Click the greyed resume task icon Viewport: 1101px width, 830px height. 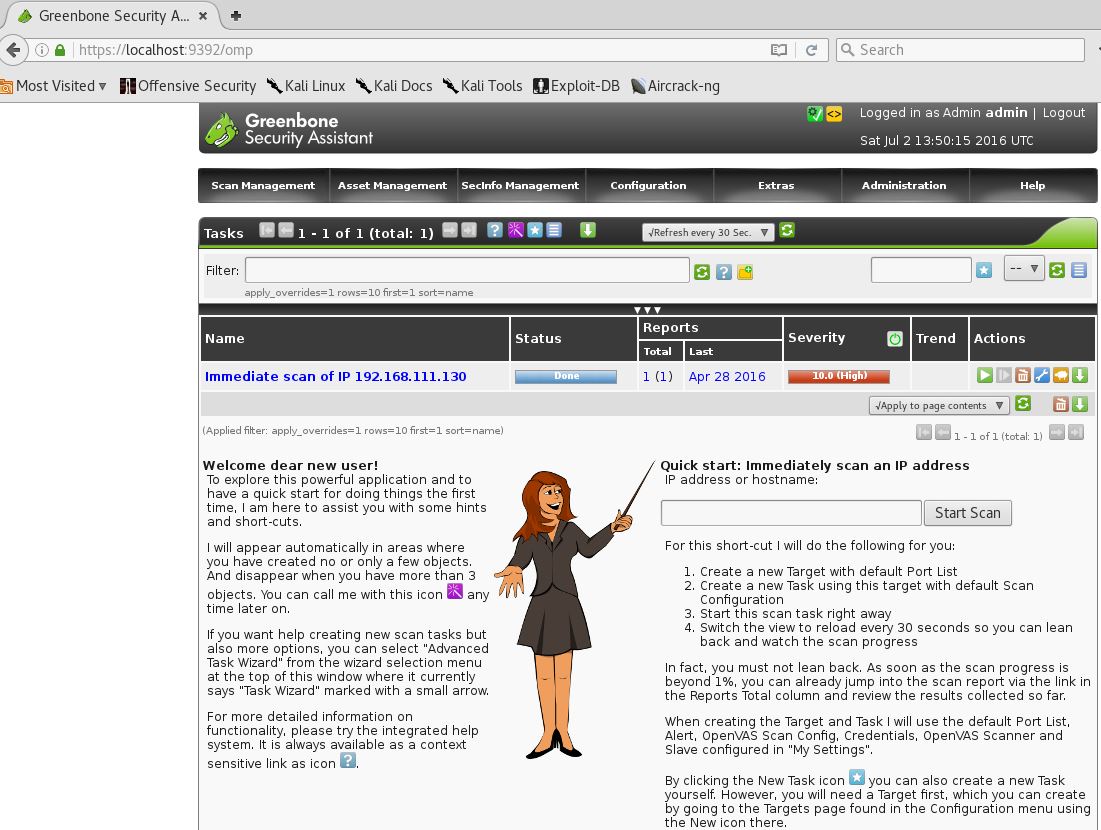1004,375
